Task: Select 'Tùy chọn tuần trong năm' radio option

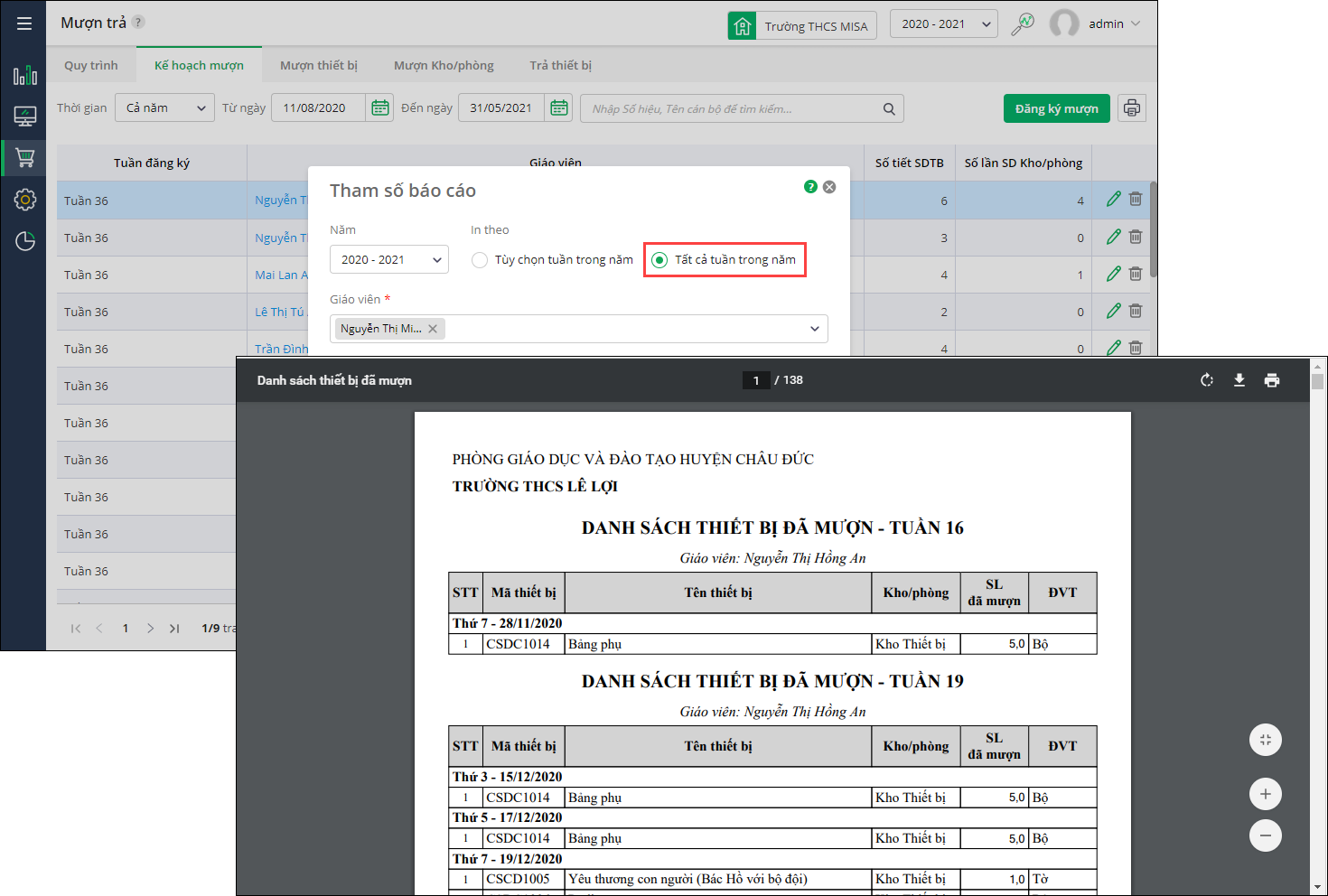Action: click(x=480, y=260)
